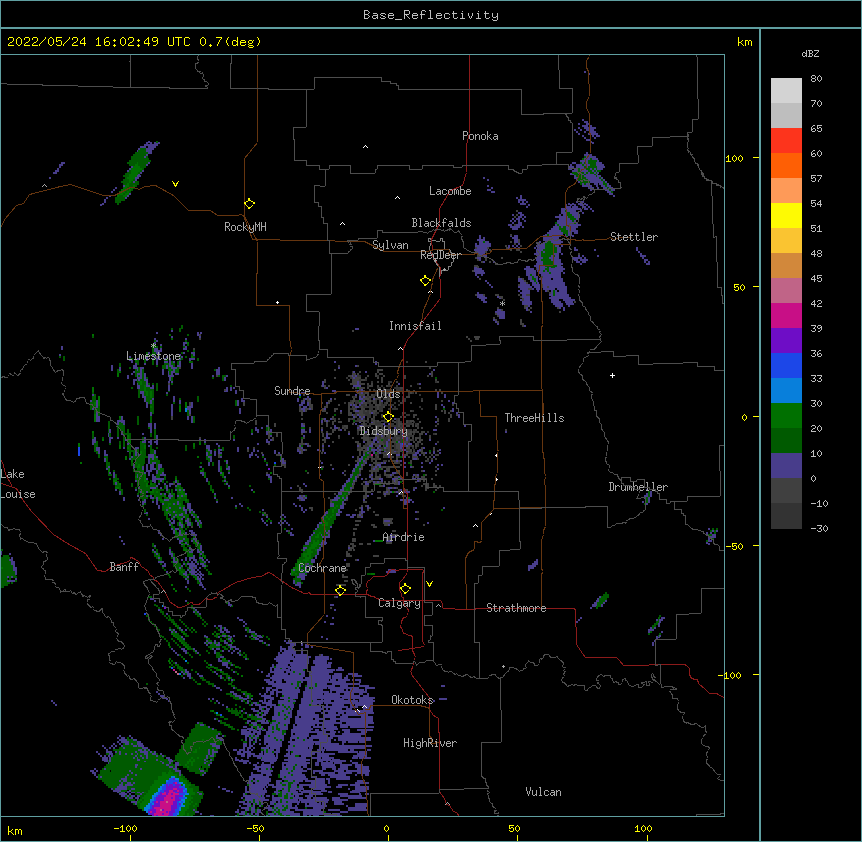Select the bright green 20-30 dBZ swatch

point(786,416)
